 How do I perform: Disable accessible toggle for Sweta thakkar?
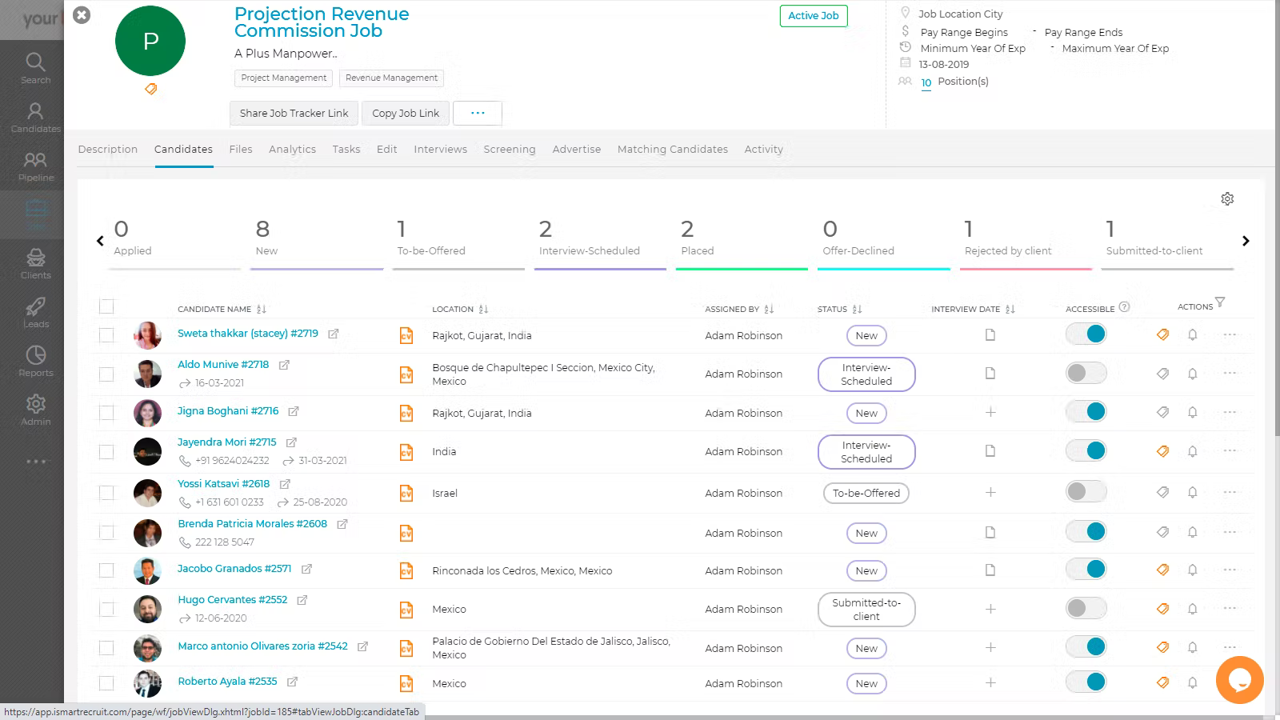(1086, 335)
